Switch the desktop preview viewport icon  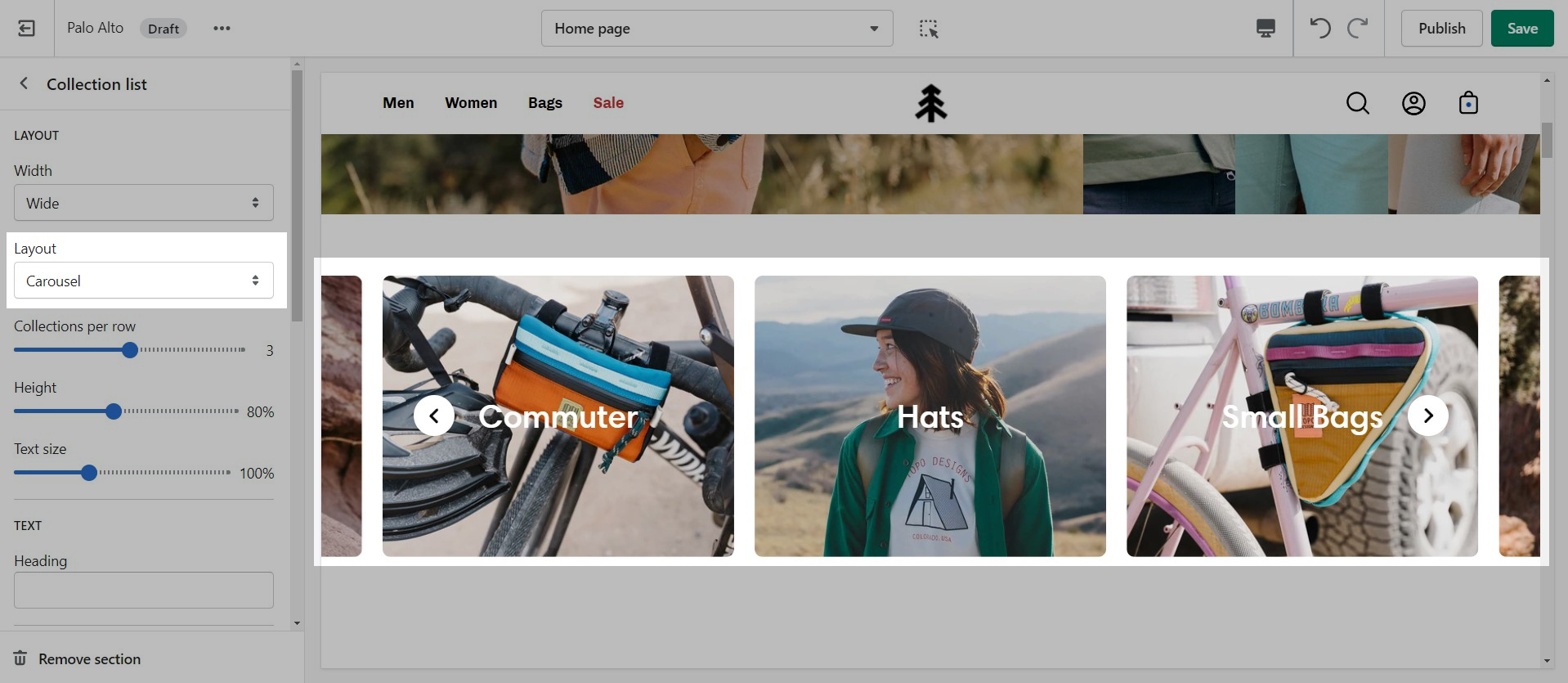click(x=1265, y=29)
